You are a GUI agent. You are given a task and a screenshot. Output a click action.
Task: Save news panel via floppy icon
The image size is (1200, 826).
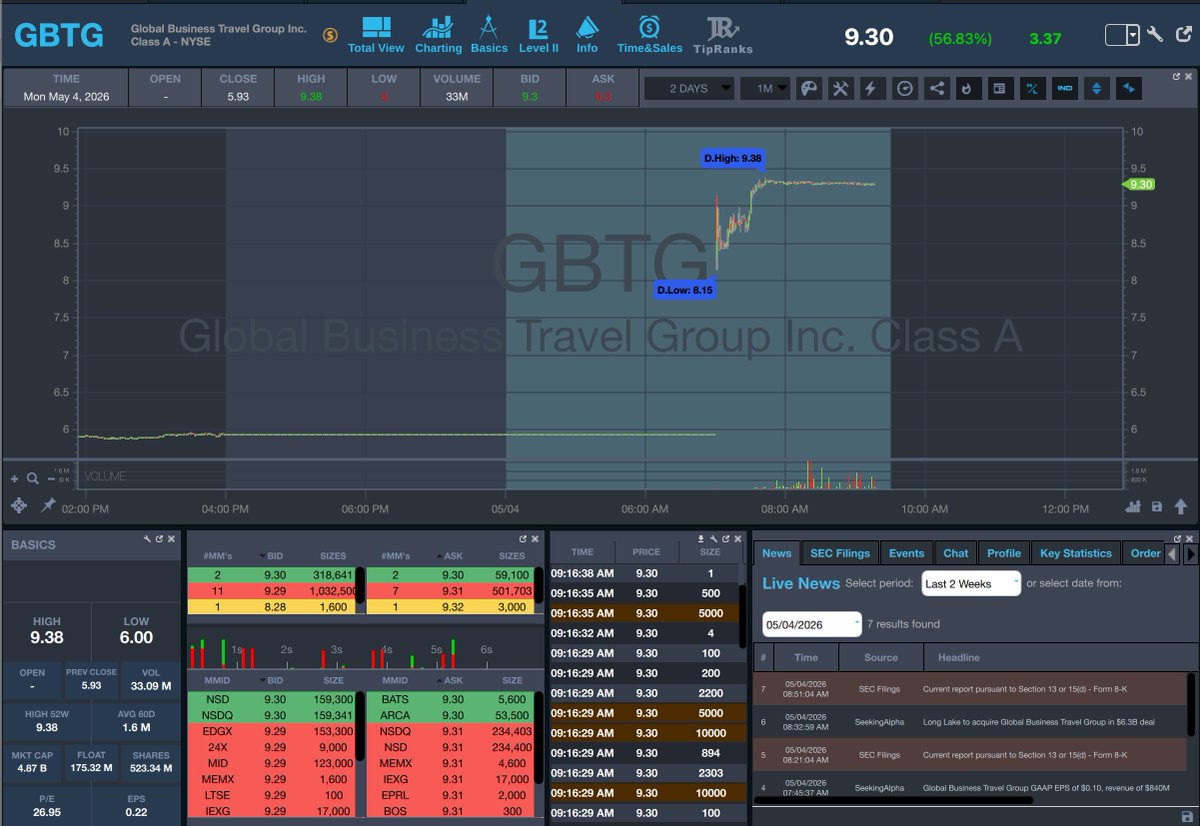[x=1186, y=816]
